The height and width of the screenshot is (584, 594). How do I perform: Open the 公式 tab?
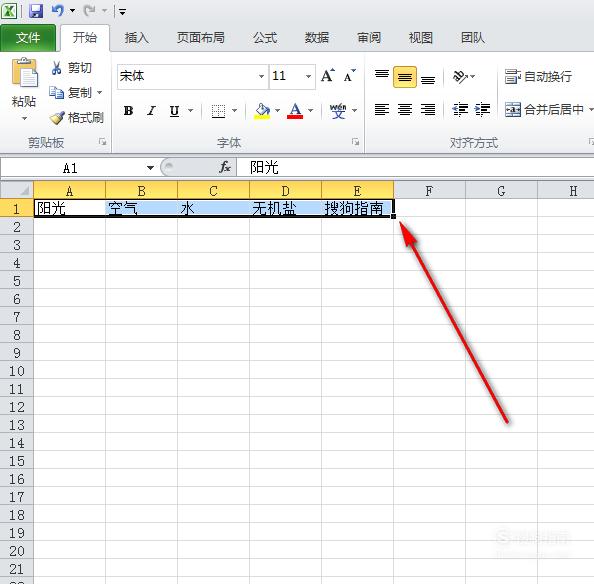click(x=265, y=37)
